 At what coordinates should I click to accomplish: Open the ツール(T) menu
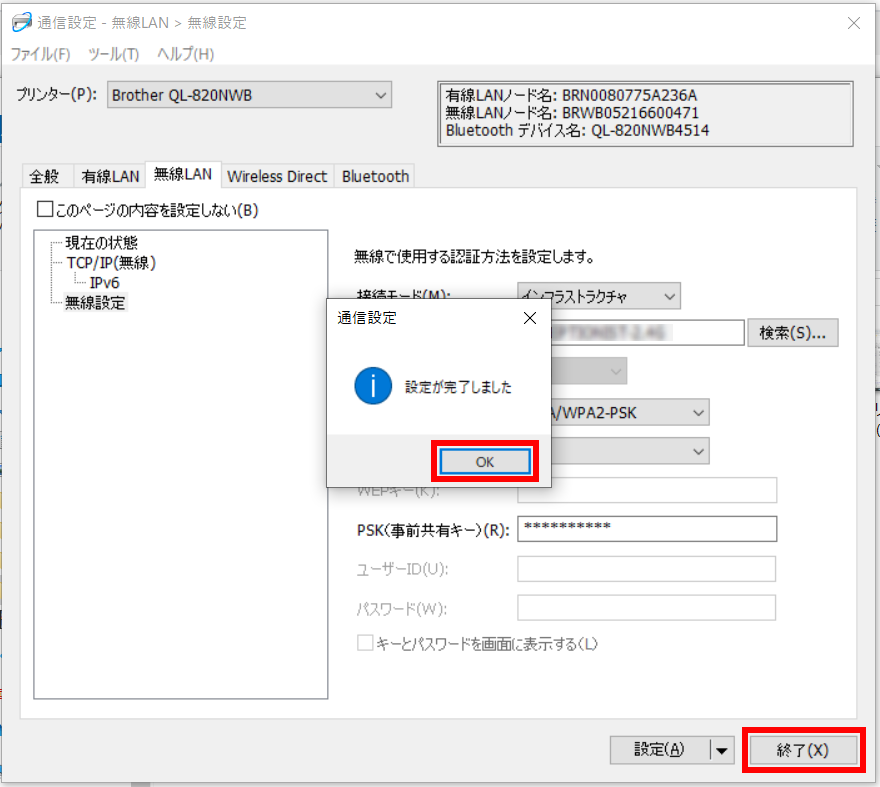(113, 54)
